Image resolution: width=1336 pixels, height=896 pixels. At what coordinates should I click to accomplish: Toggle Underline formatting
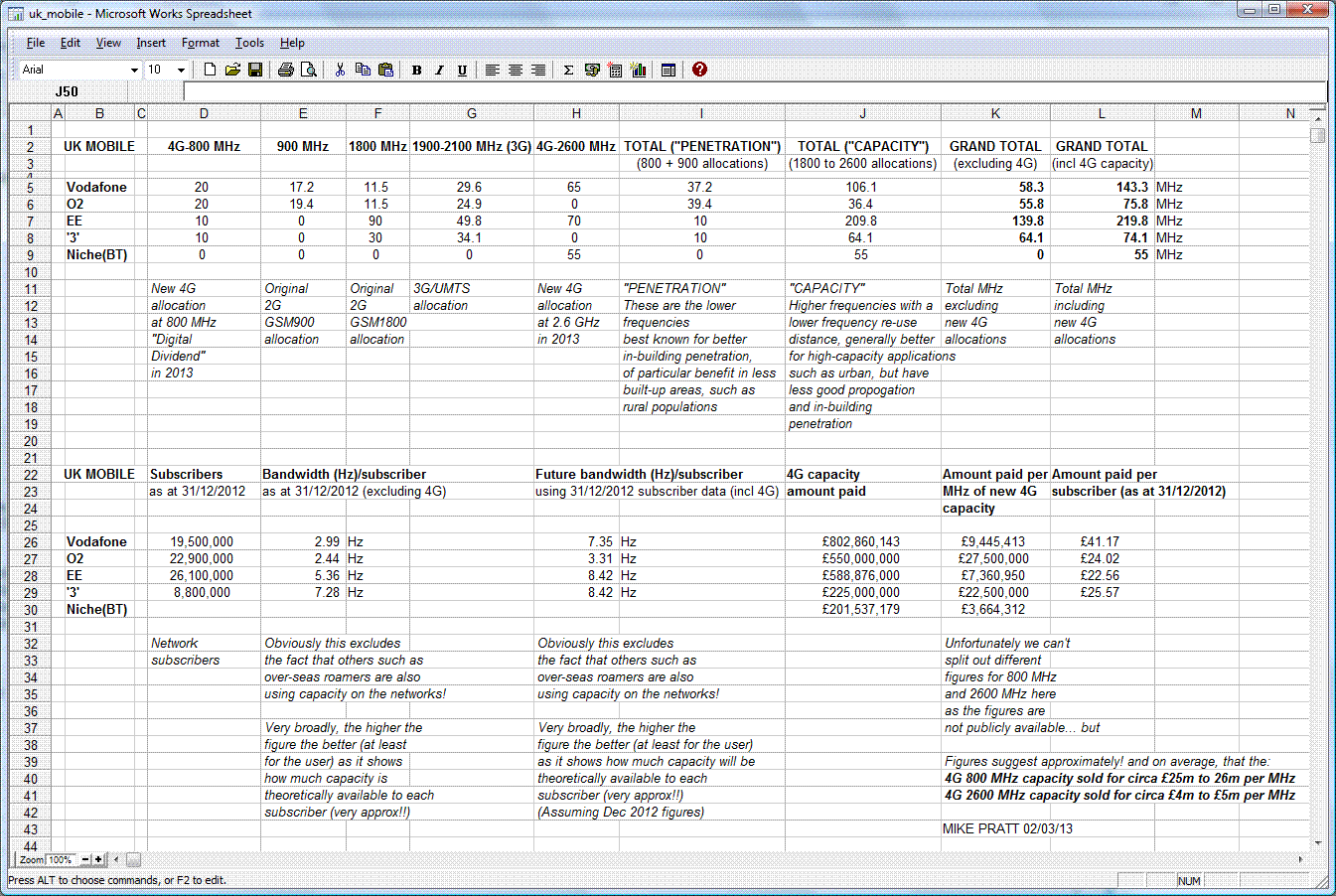(x=462, y=70)
